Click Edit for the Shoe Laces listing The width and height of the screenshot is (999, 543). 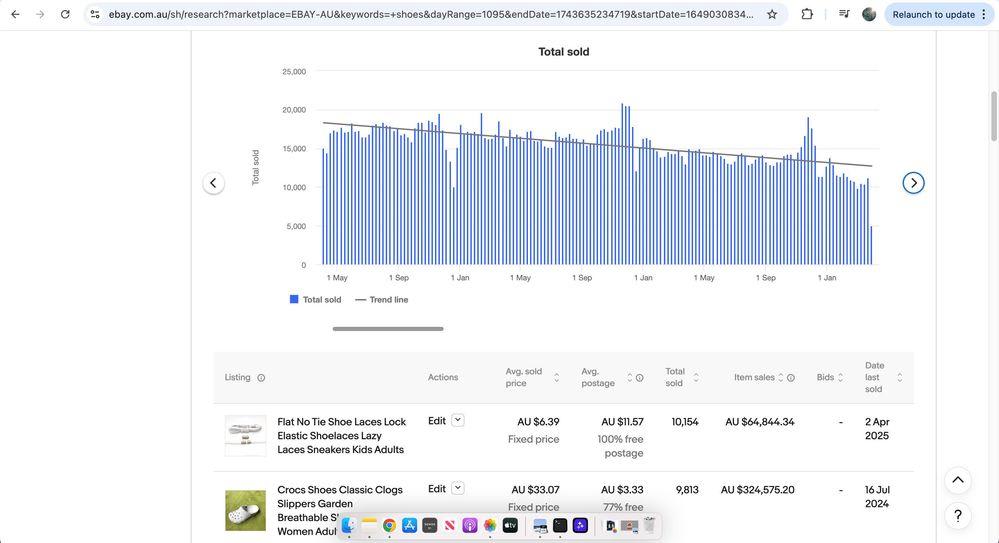point(436,421)
